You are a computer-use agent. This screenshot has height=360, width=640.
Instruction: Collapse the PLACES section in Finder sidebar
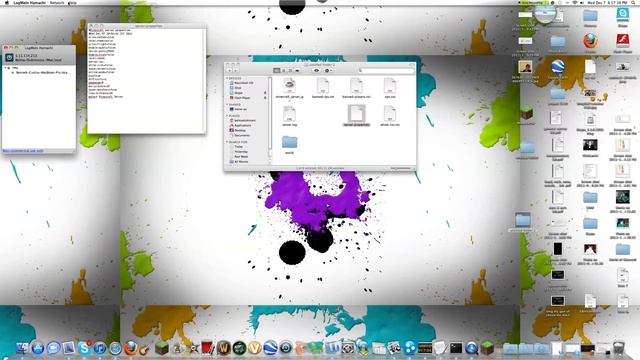pyautogui.click(x=227, y=116)
